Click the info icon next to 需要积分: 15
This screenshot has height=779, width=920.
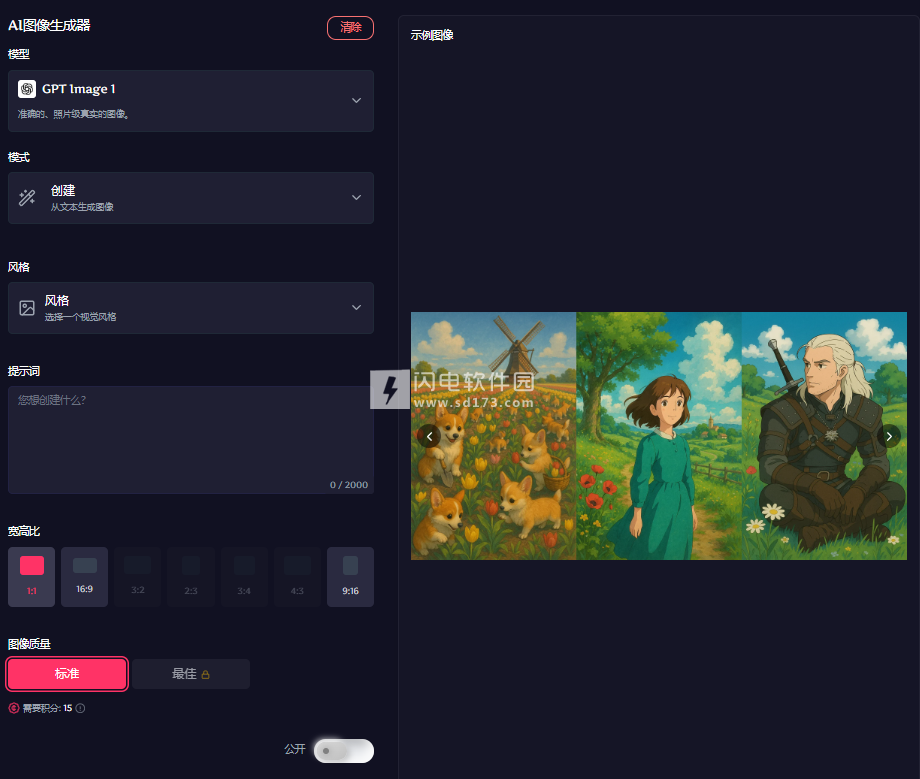tap(80, 708)
